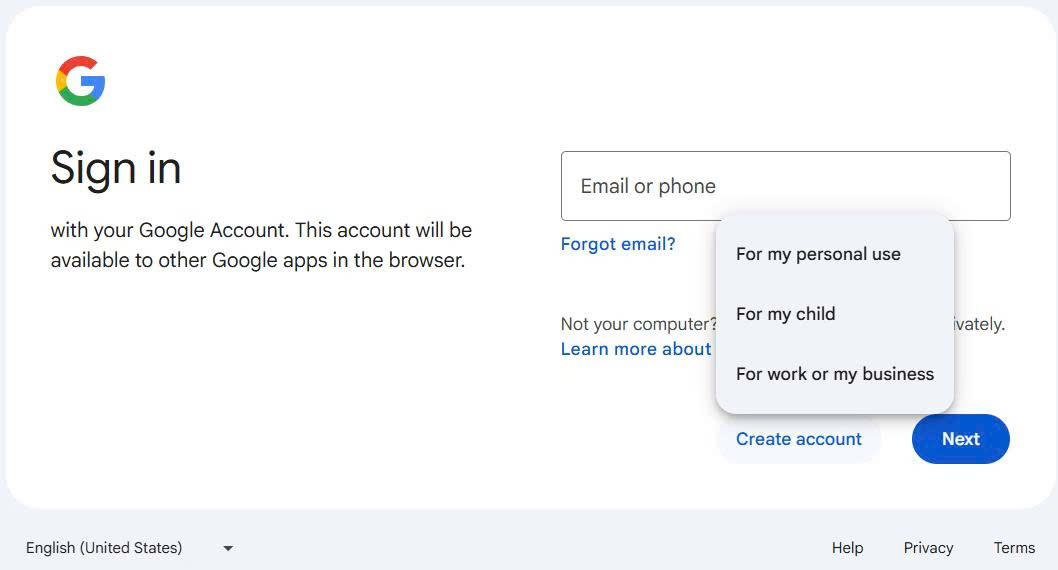Click the language selector dropdown arrow
1058x570 pixels.
228,548
